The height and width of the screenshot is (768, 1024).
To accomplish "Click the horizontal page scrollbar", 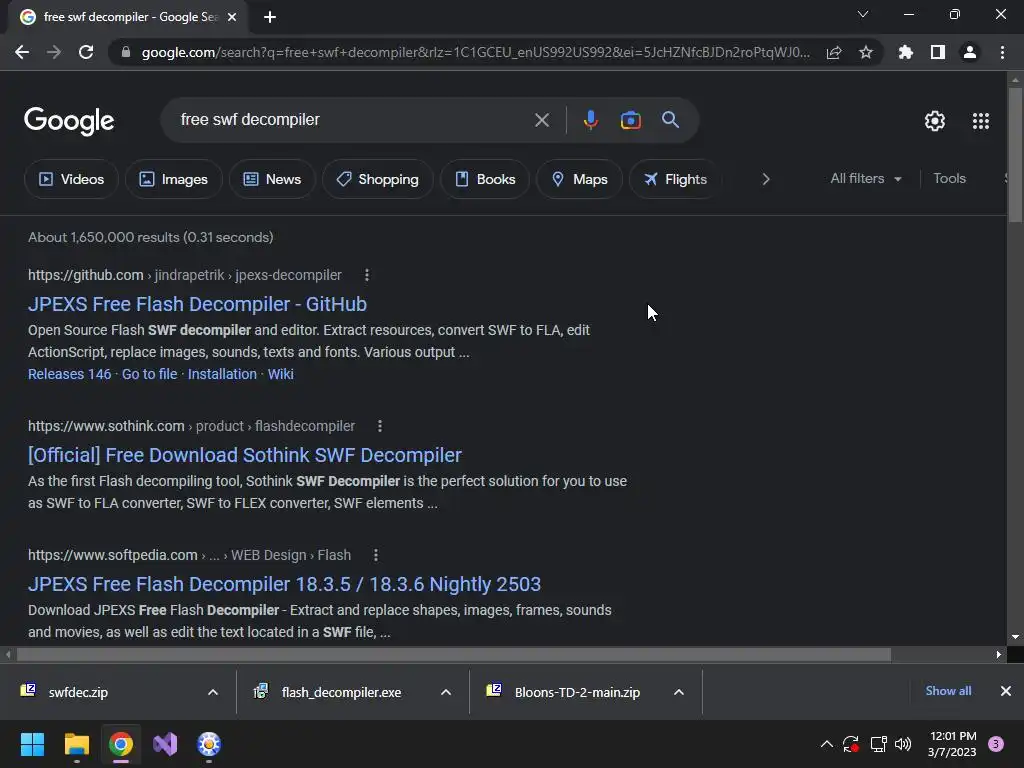I will [454, 654].
